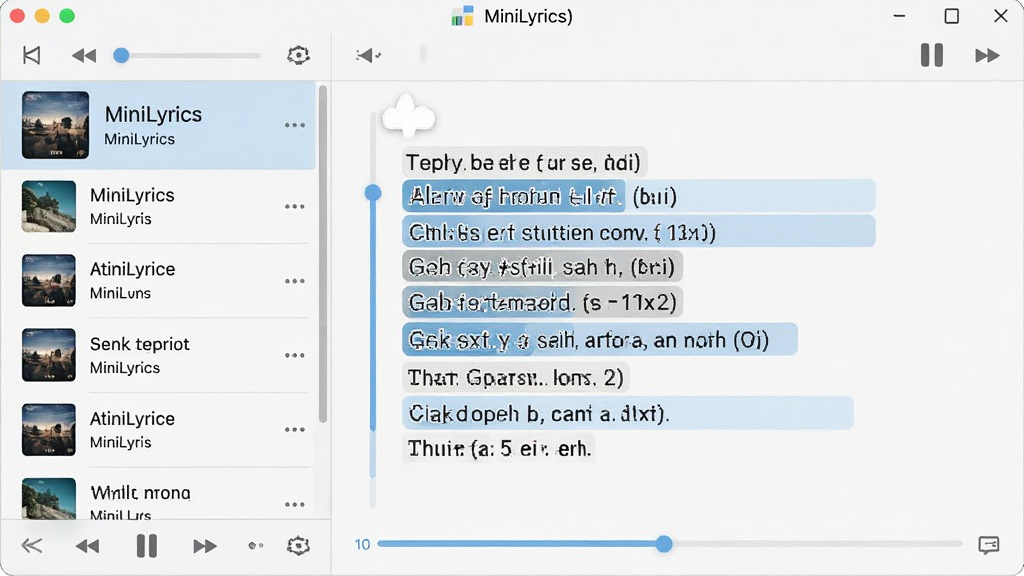Open more options for AtiniLyrice with subtitle MiniLyris
The height and width of the screenshot is (576, 1024).
[x=295, y=430]
